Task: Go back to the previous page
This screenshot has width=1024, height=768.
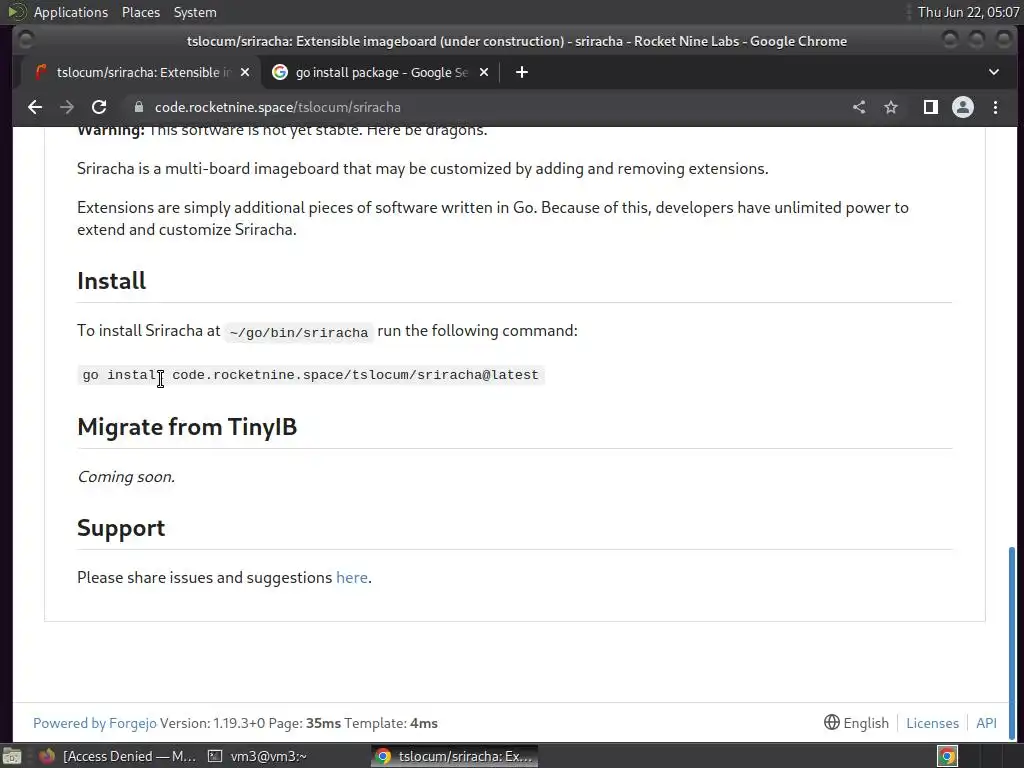Action: (35, 107)
